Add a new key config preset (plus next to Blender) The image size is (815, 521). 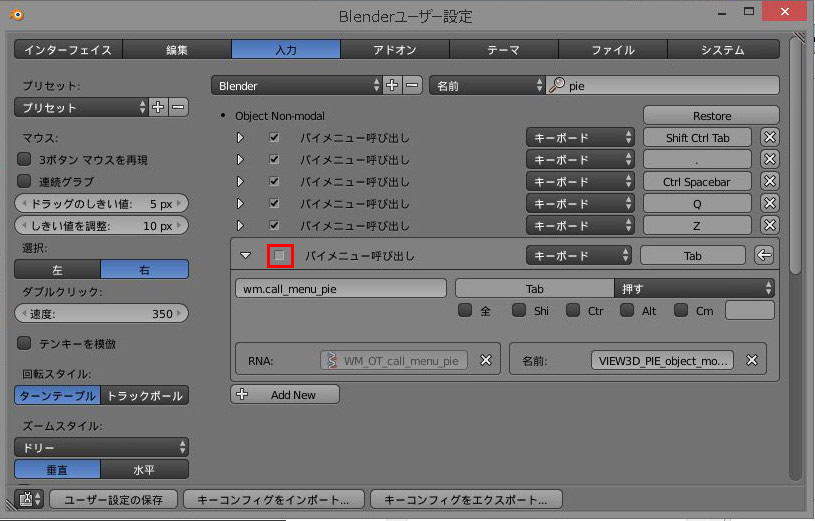click(x=392, y=85)
